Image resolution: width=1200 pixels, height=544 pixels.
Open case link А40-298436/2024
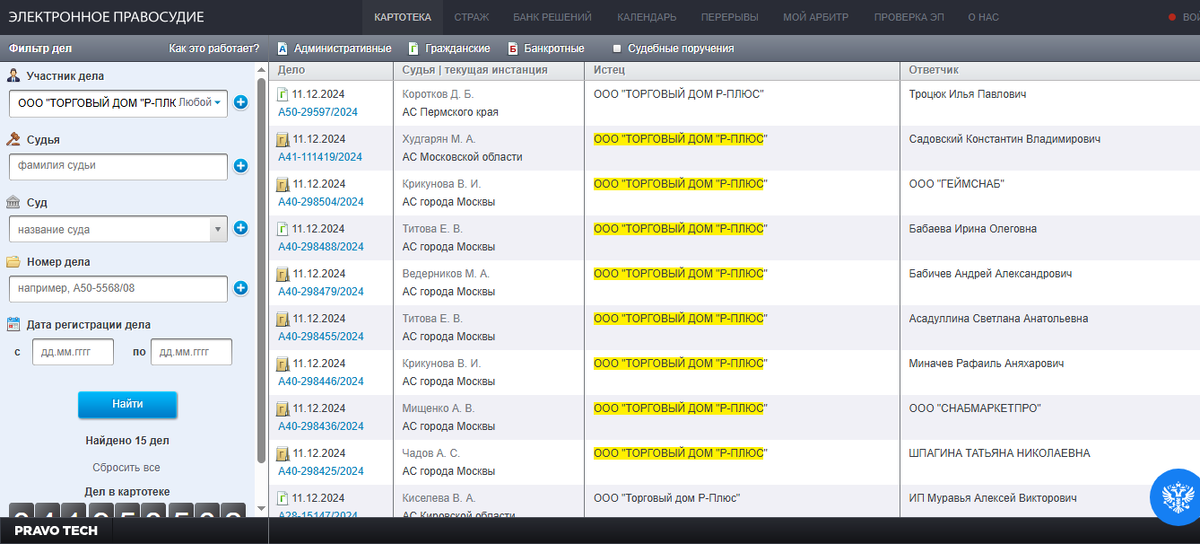click(x=320, y=427)
